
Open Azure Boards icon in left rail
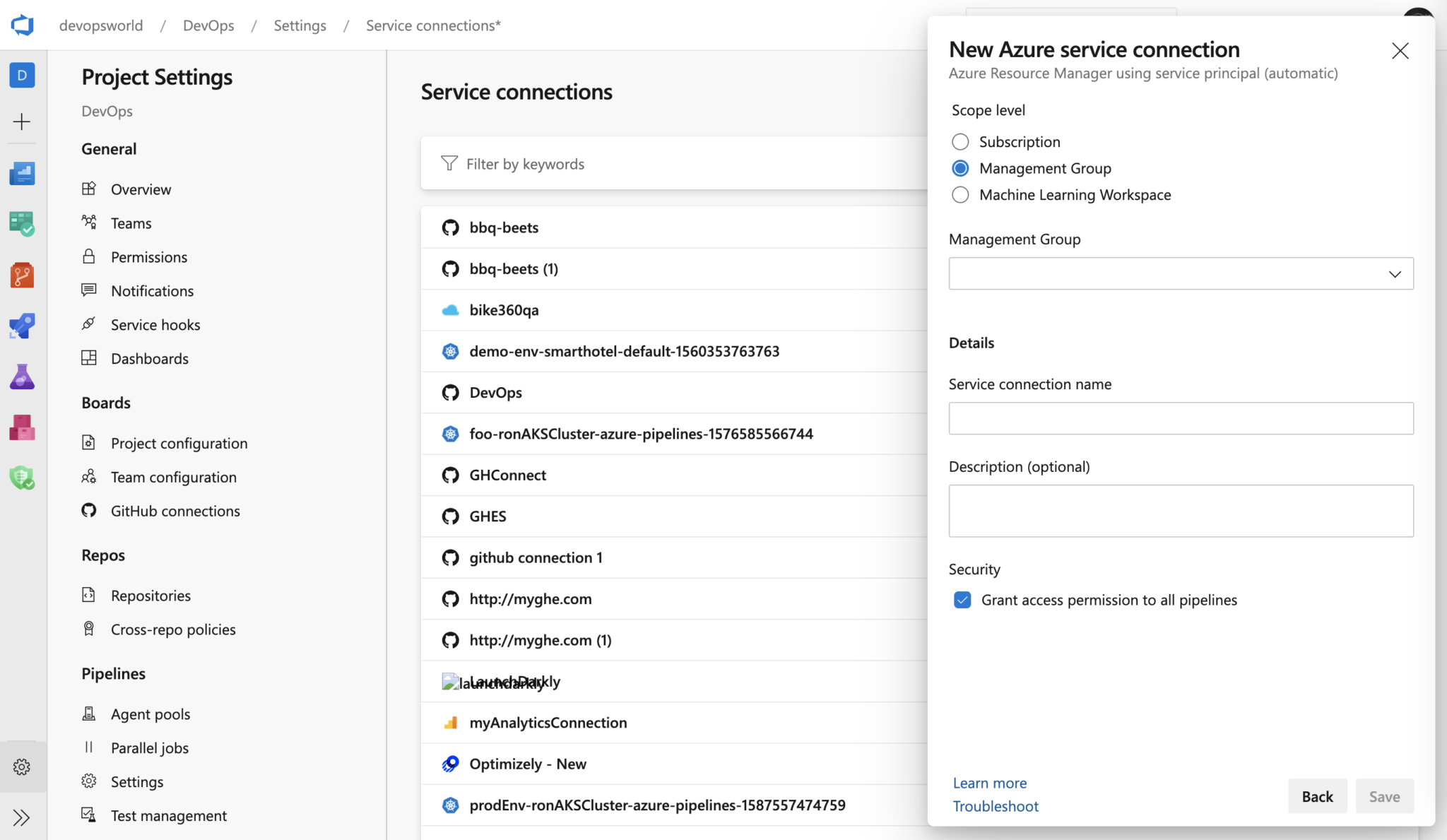coord(22,224)
